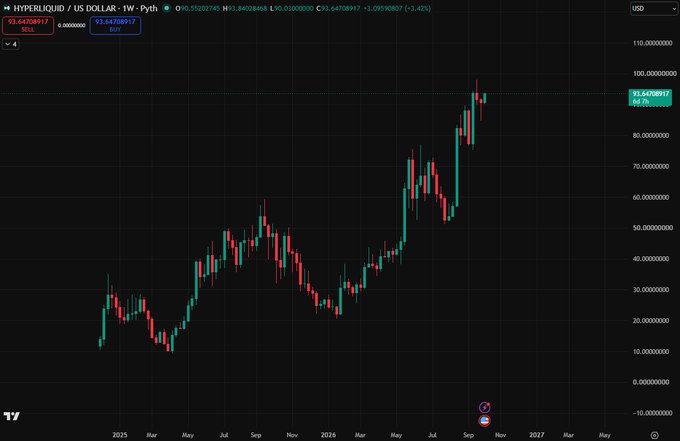Open the USD currency dropdown

tap(654, 8)
